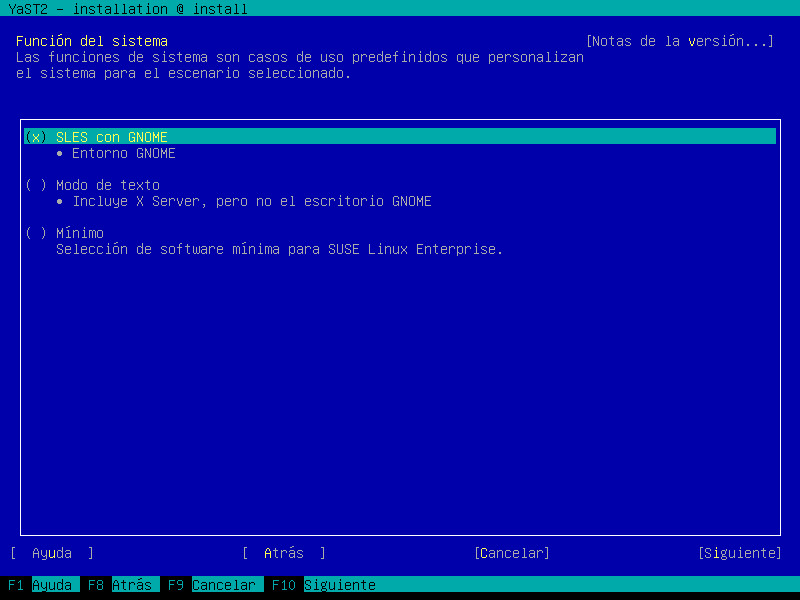Select the SLES con GNOME radio option
Screen dimensions: 800x600
[400, 137]
